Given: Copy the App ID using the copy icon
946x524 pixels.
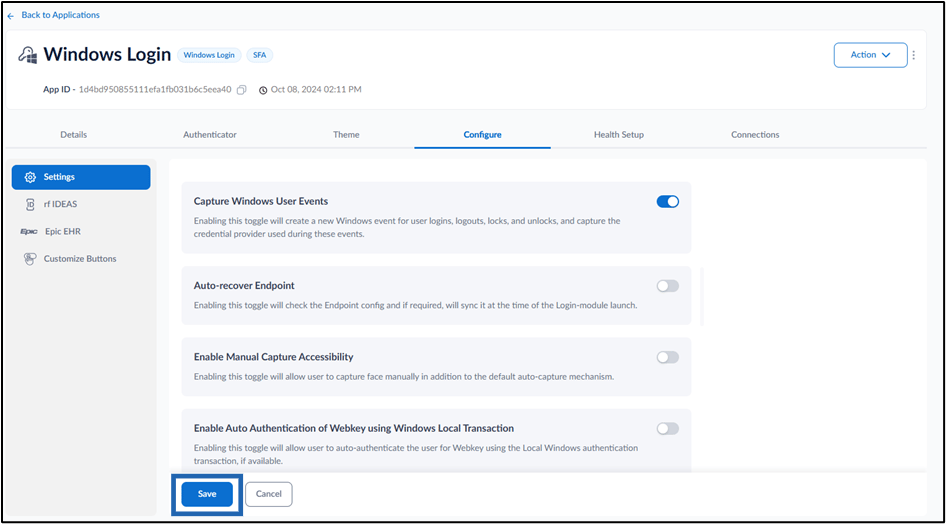Looking at the screenshot, I should (x=241, y=90).
